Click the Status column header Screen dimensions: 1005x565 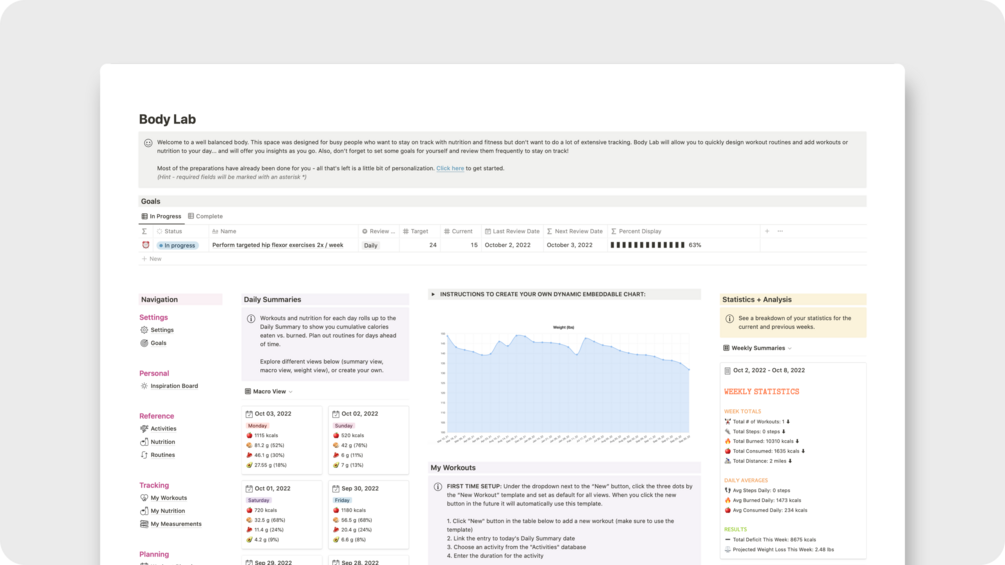coord(170,231)
